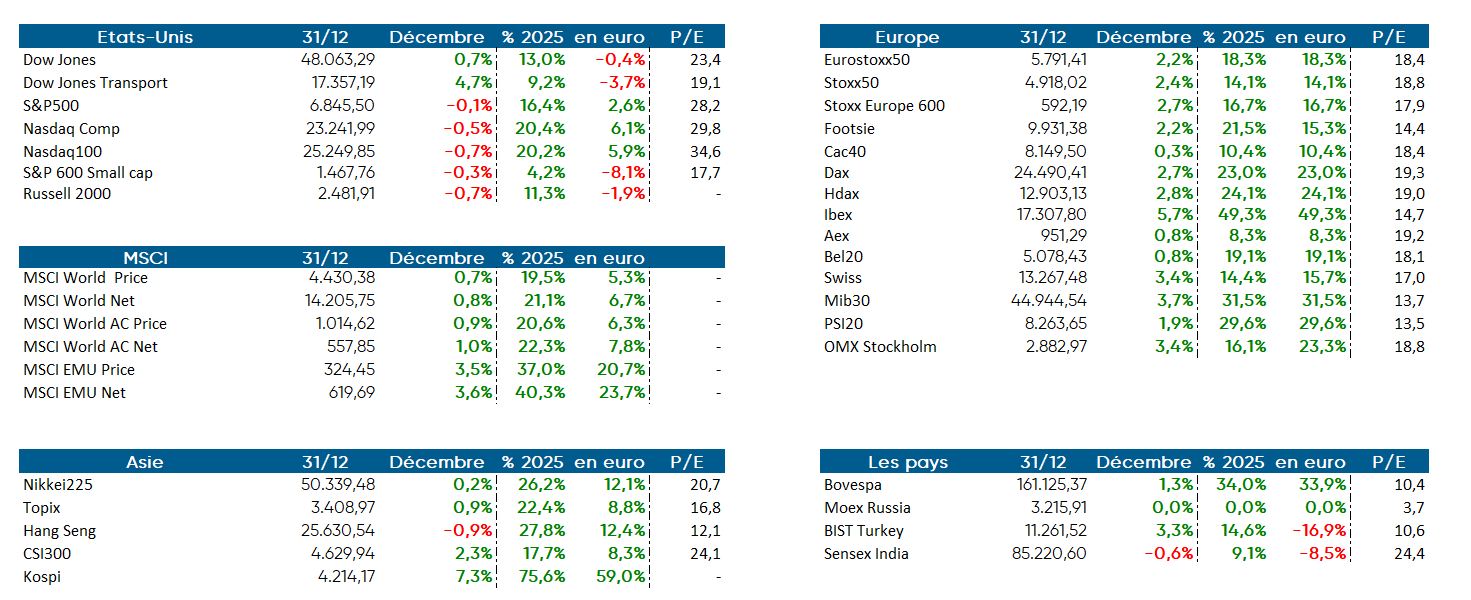Select Kospi's 75,6% yearly performance cell
1471x600 pixels.
pos(542,577)
